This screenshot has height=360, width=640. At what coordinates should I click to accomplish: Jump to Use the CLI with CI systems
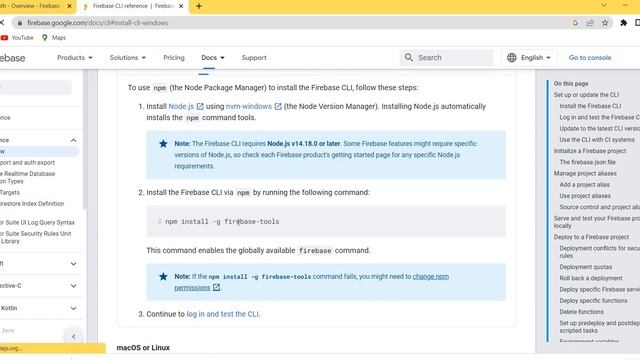[x=597, y=140]
